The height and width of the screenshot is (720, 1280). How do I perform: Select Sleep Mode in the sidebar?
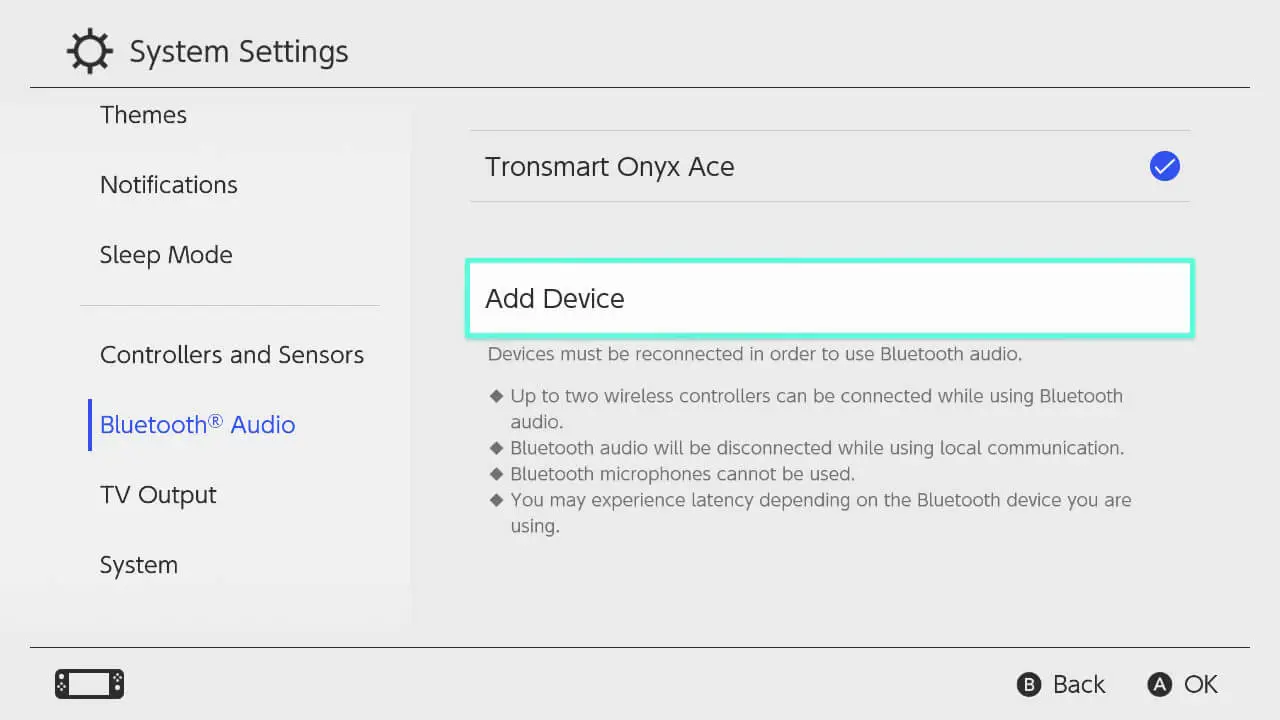click(x=166, y=255)
